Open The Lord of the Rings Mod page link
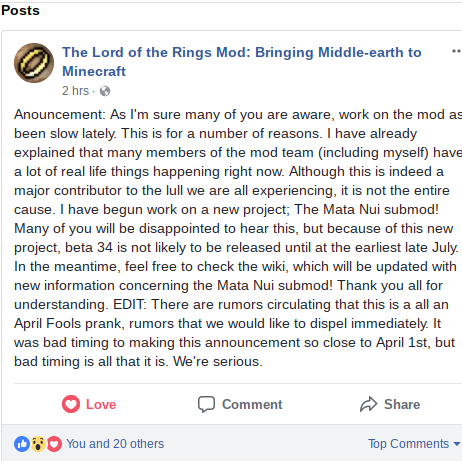Viewport: 462px width, 461px height. 242,62
